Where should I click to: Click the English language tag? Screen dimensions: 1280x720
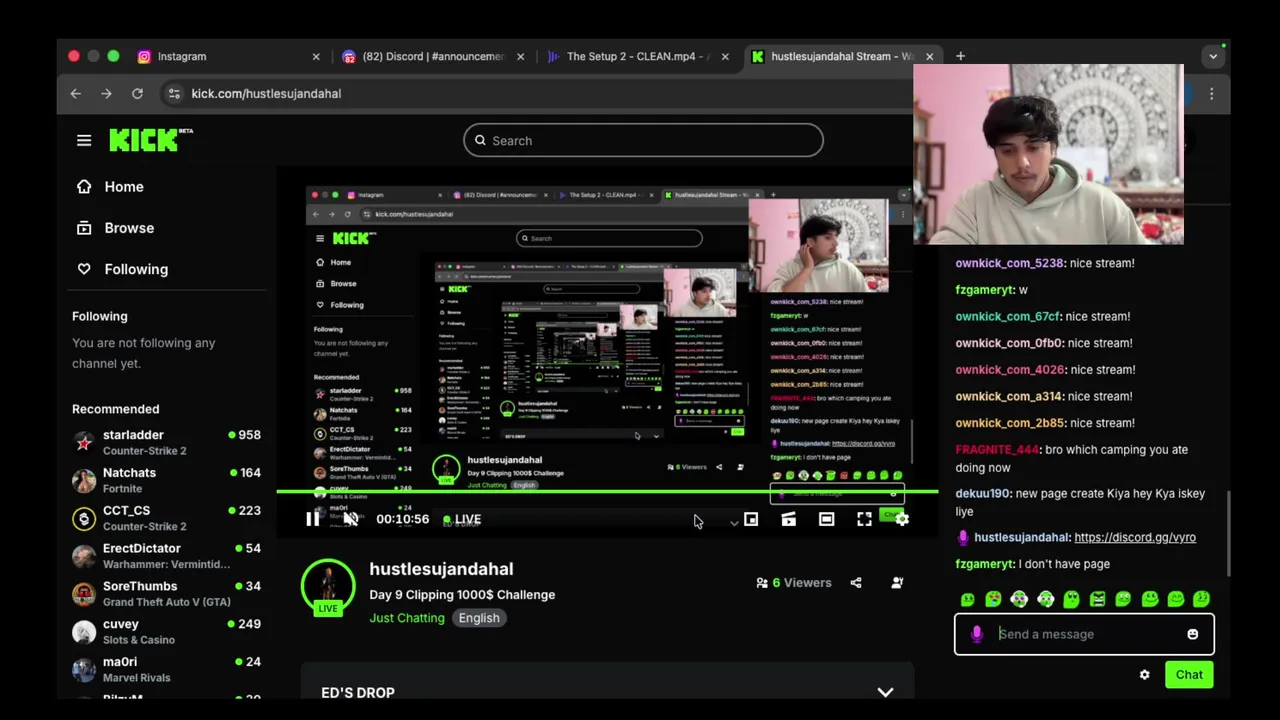point(479,618)
